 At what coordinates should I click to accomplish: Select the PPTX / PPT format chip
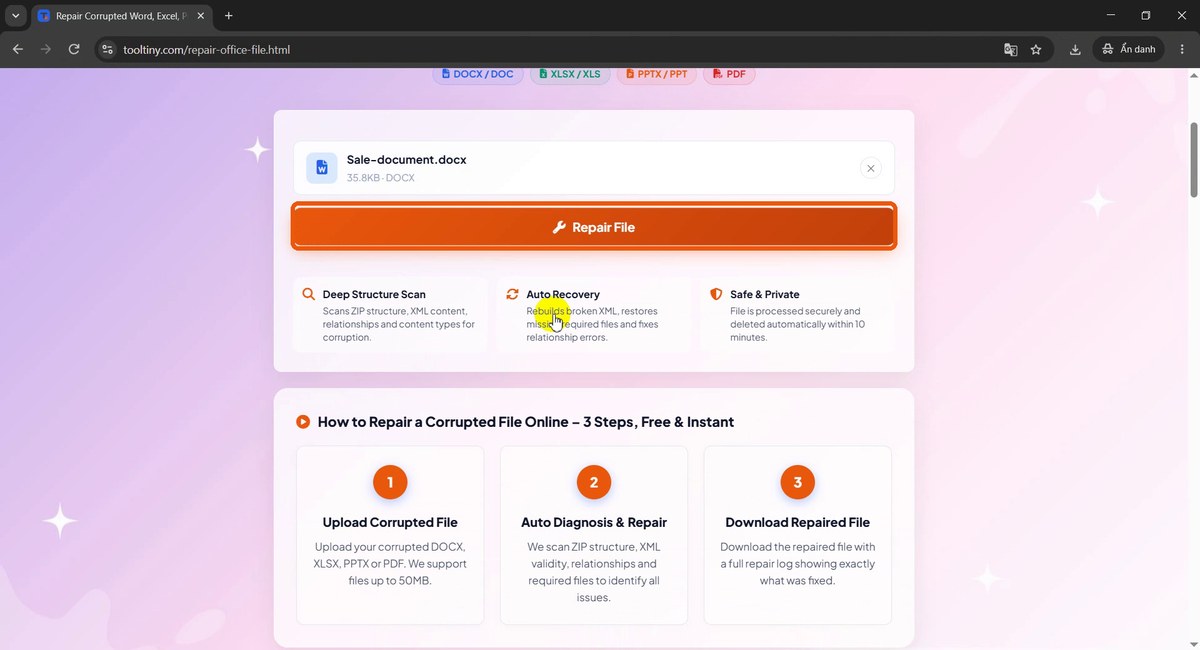(656, 74)
